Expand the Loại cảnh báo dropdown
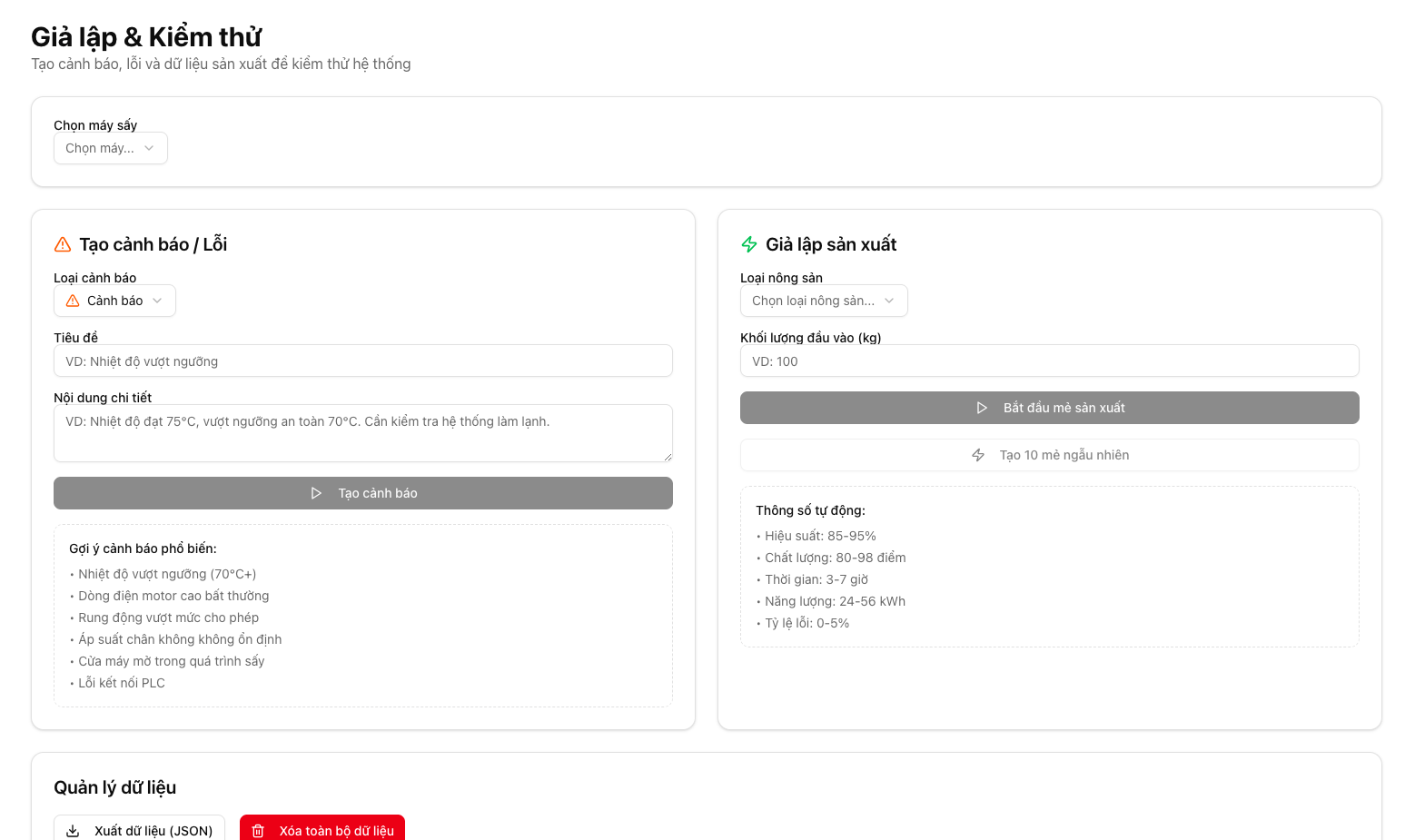The height and width of the screenshot is (840, 1405). (x=114, y=301)
